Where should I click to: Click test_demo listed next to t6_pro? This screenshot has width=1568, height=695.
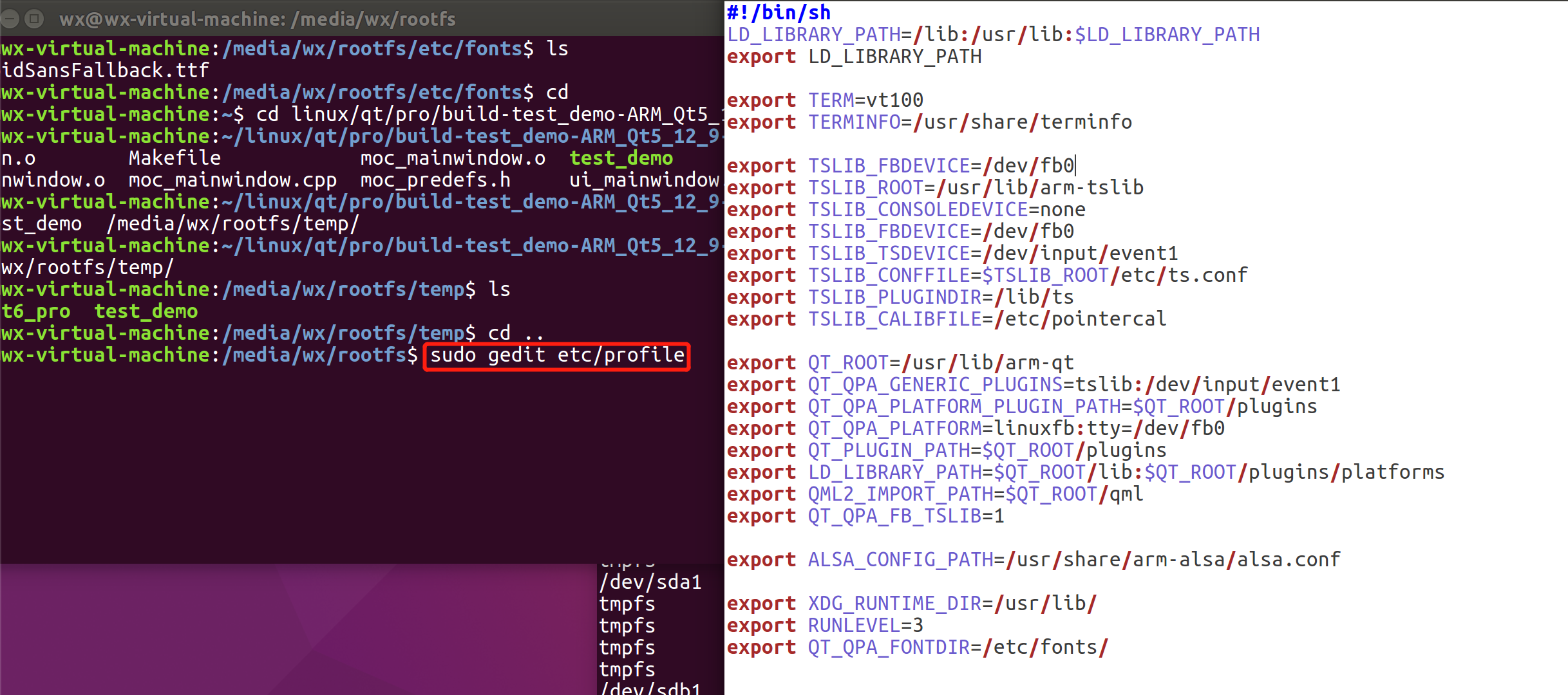(146, 311)
